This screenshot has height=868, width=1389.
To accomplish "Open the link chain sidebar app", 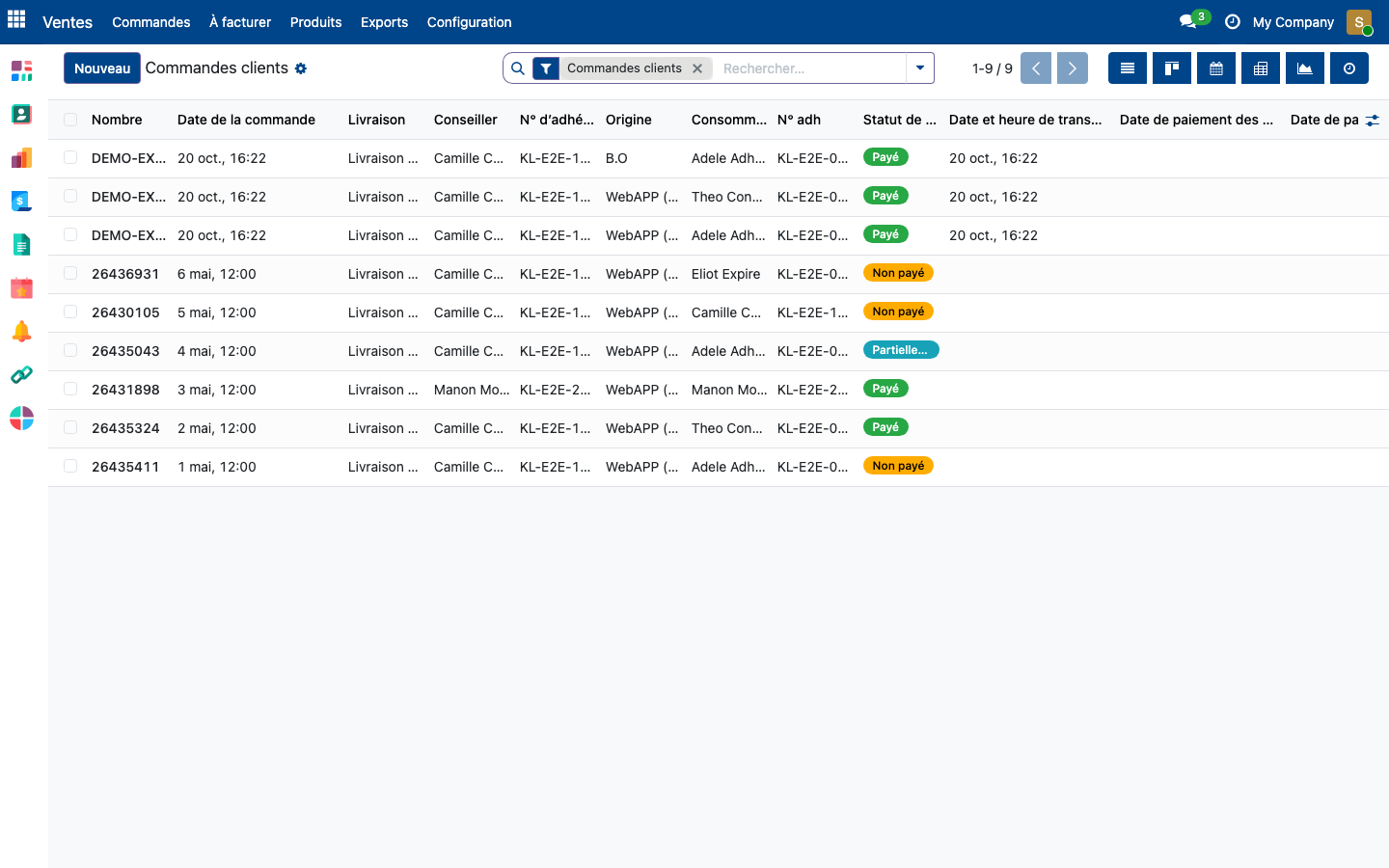I will 21,375.
